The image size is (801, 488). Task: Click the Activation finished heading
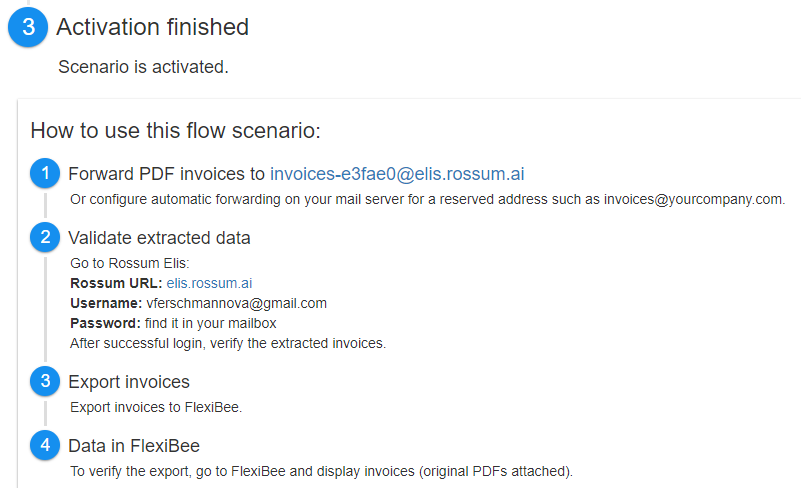[152, 27]
